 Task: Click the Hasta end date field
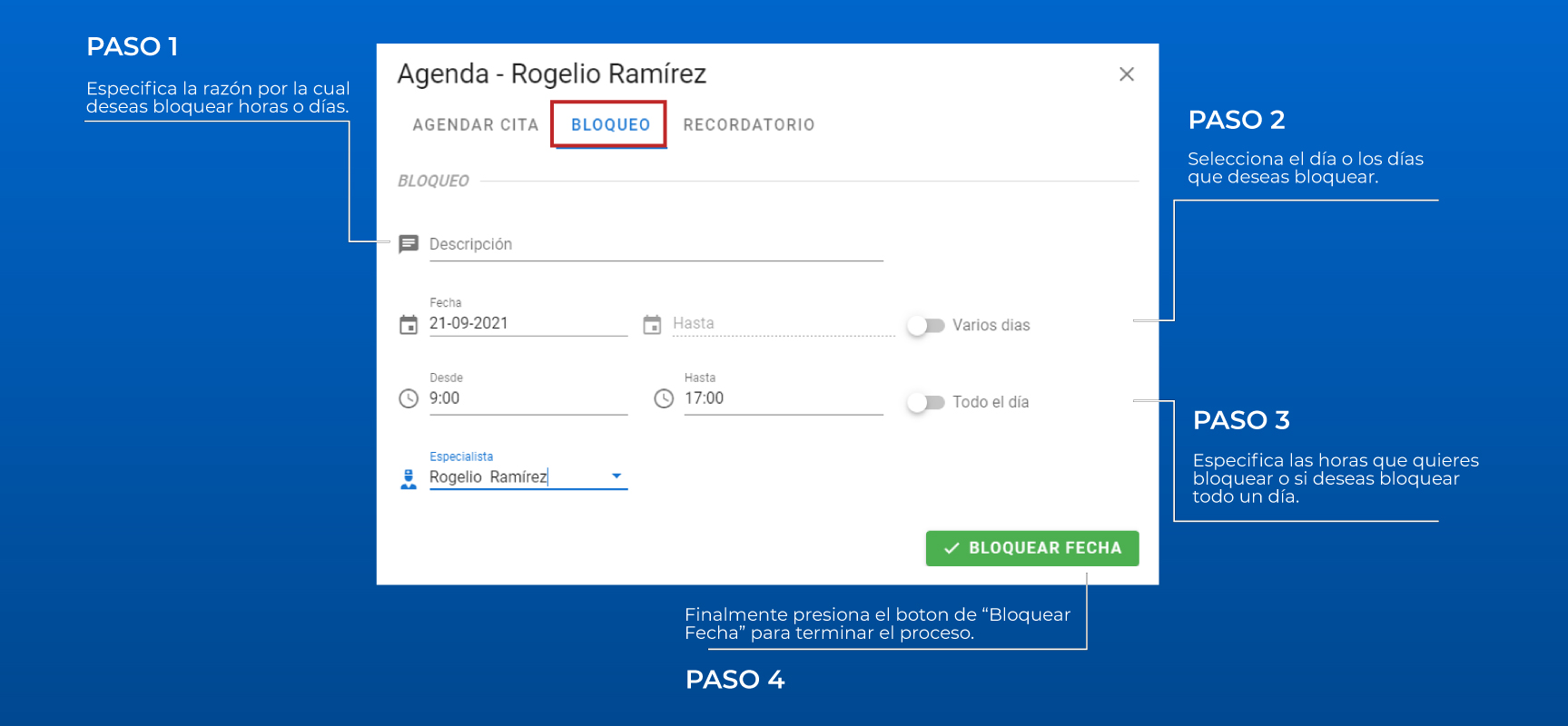pos(781,324)
